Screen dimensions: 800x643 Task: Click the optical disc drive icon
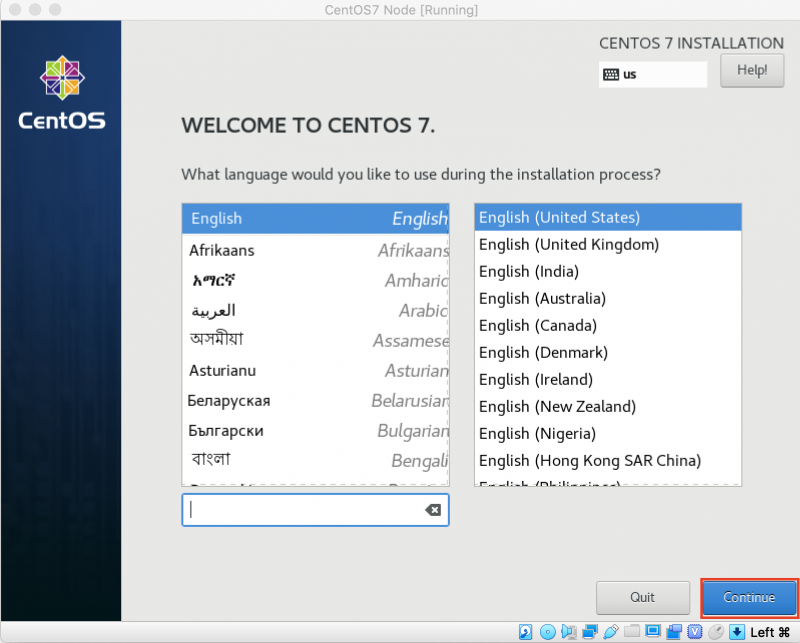pos(547,632)
